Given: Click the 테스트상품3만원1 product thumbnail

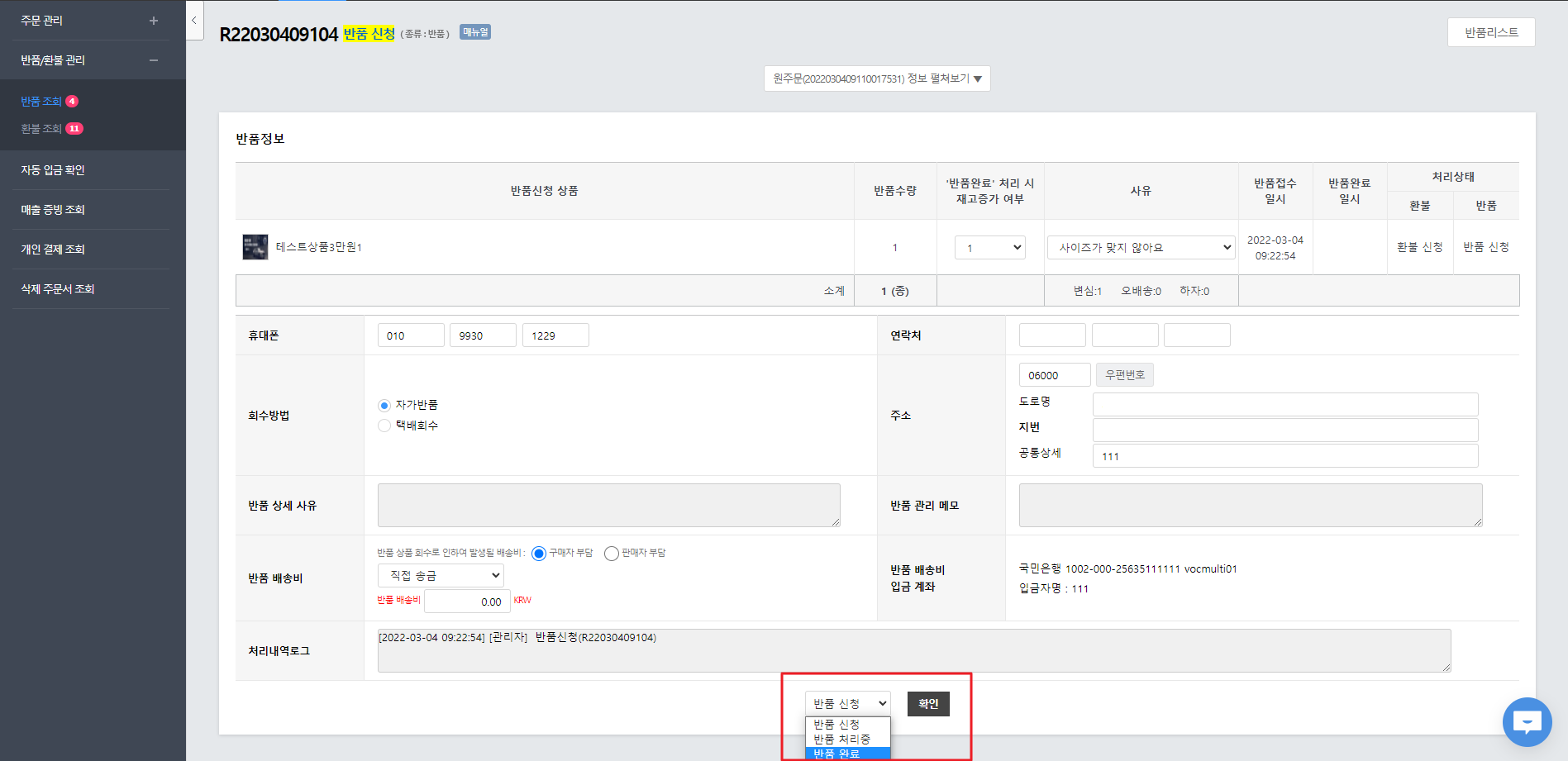Looking at the screenshot, I should (255, 247).
